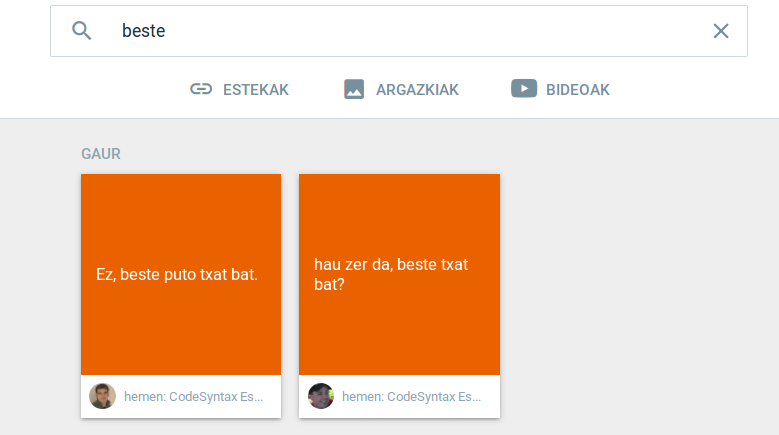Click the picture icon beside Argazkiak
Screen dimensions: 779x435
pyautogui.click(x=354, y=89)
